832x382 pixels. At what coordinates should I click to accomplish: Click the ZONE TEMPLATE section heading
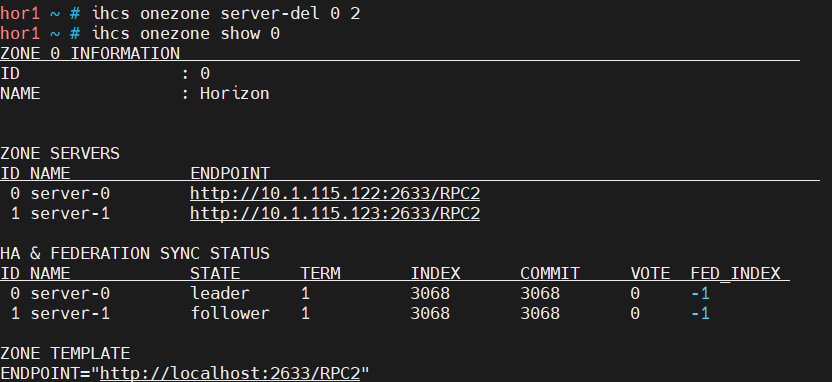[x=65, y=353]
